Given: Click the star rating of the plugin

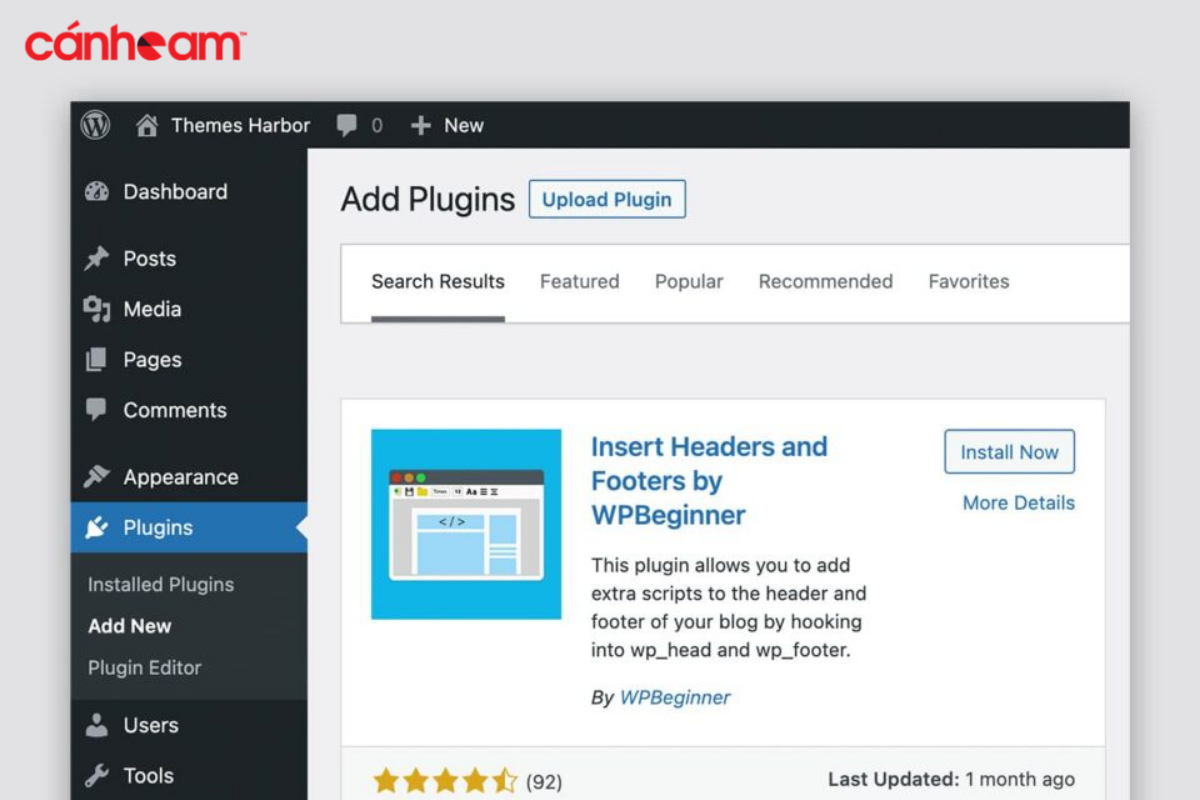Looking at the screenshot, I should pos(446,781).
